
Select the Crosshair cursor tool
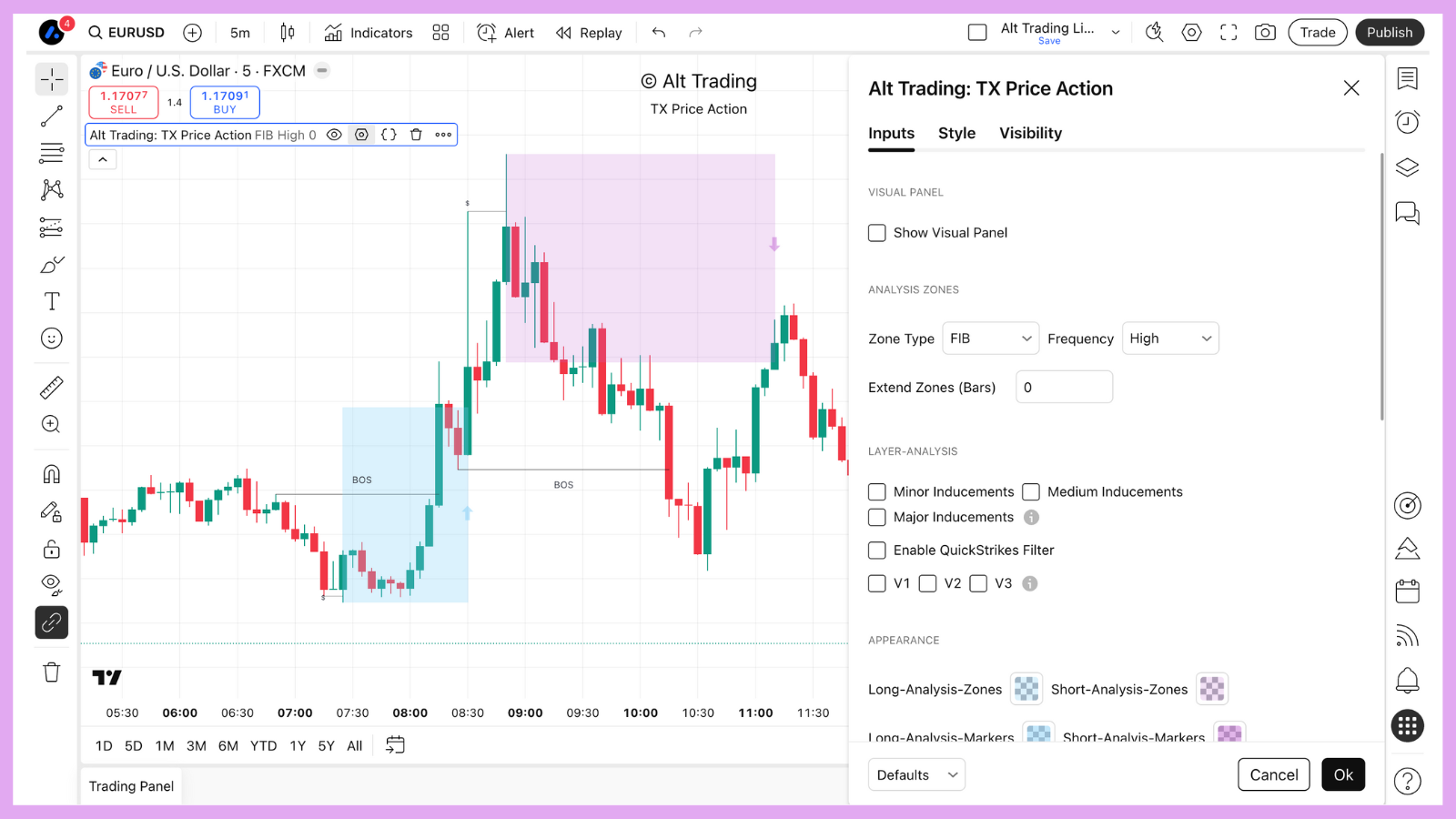click(x=52, y=79)
